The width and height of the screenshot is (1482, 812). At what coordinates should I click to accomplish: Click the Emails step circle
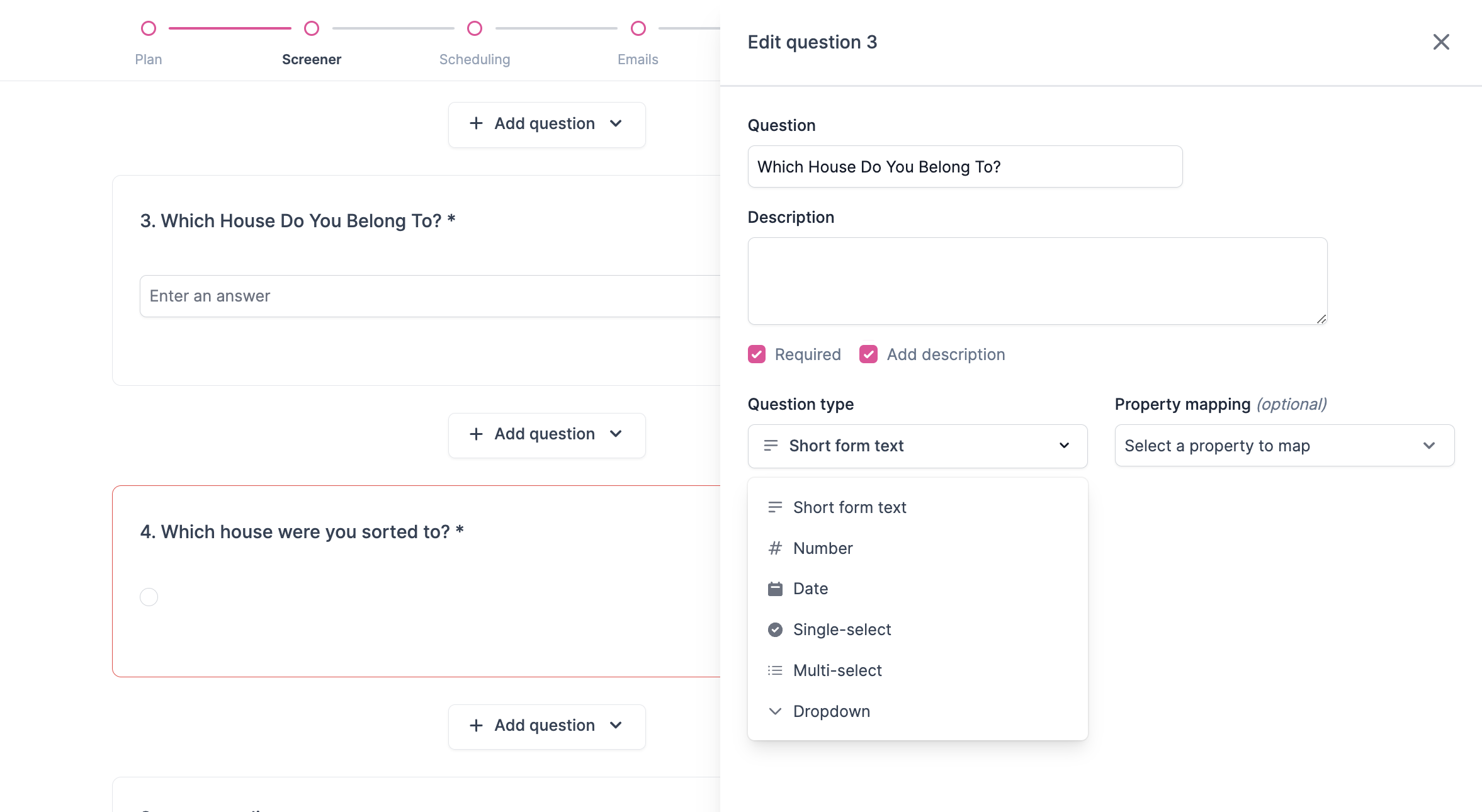click(x=638, y=28)
